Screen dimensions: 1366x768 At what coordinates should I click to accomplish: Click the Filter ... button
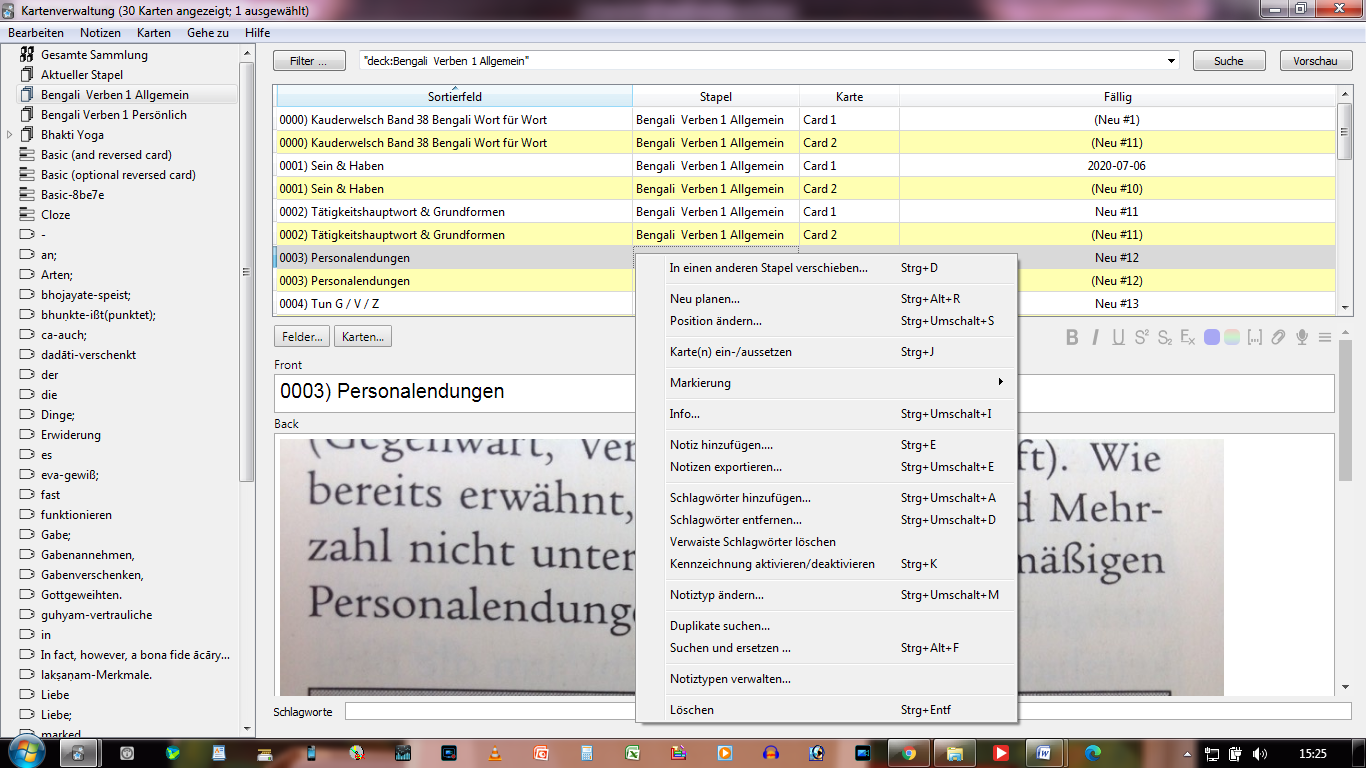pyautogui.click(x=310, y=61)
